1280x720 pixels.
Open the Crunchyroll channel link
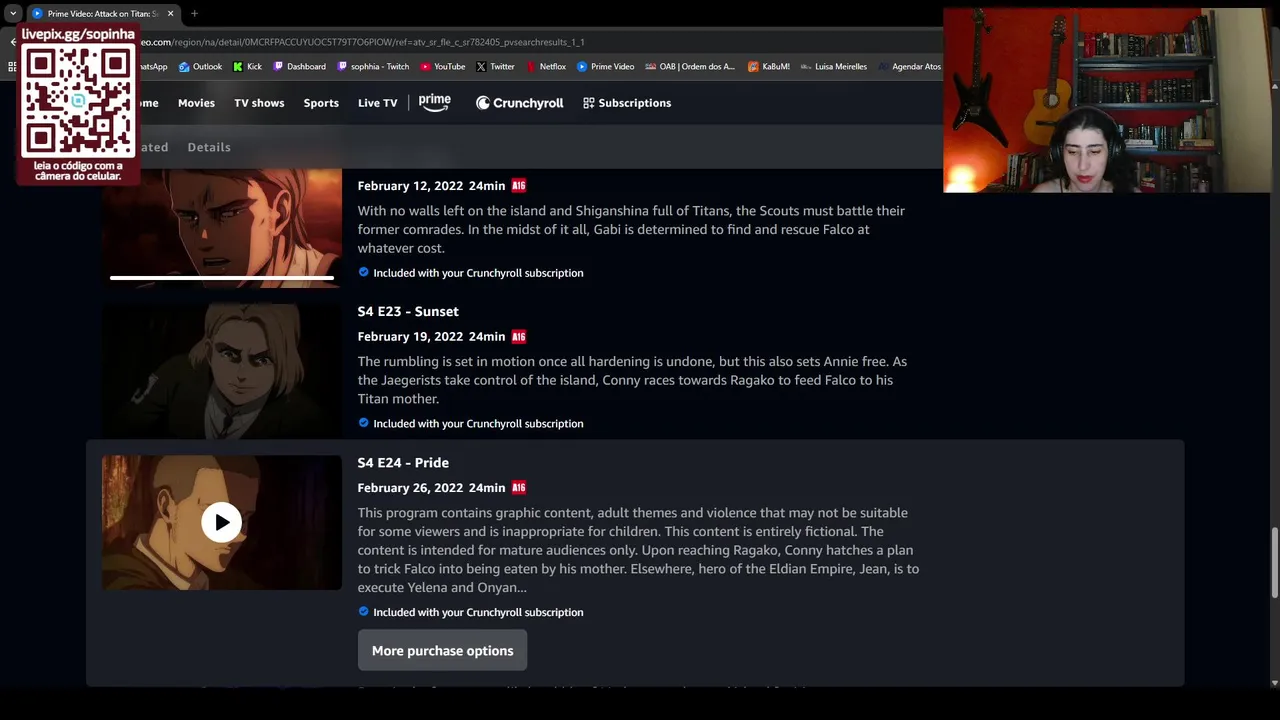pos(519,103)
